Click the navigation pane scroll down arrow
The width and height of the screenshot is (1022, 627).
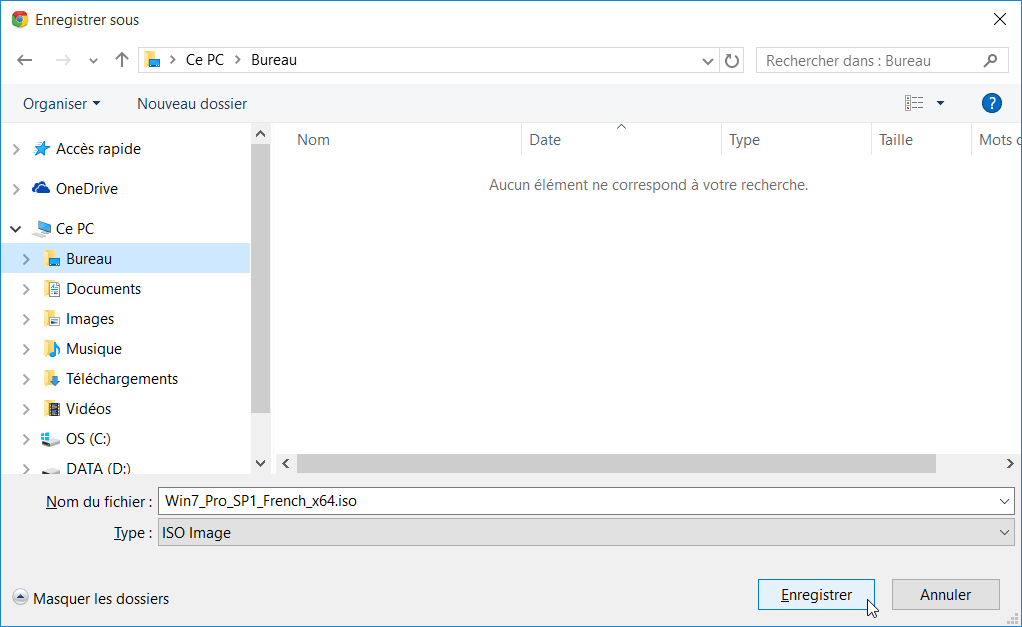point(260,463)
